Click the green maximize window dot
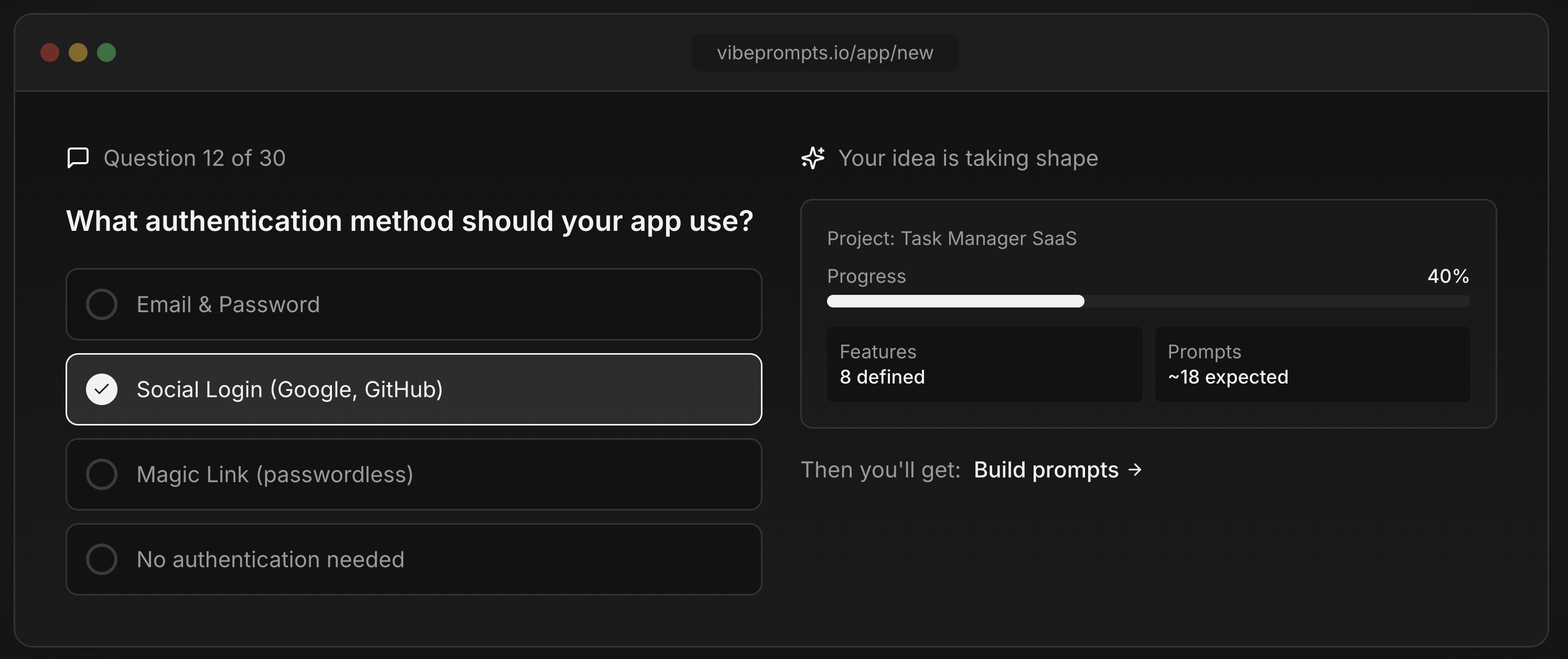The height and width of the screenshot is (659, 1568). coord(106,52)
